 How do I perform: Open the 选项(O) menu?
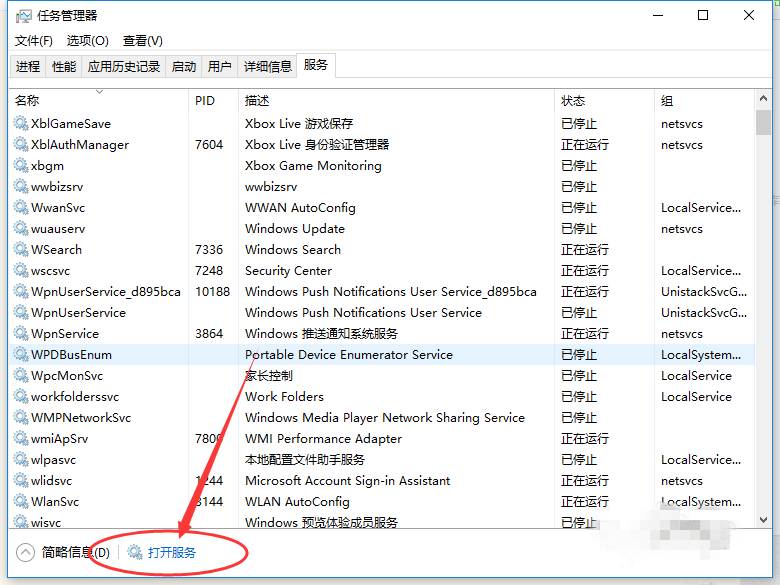(88, 41)
